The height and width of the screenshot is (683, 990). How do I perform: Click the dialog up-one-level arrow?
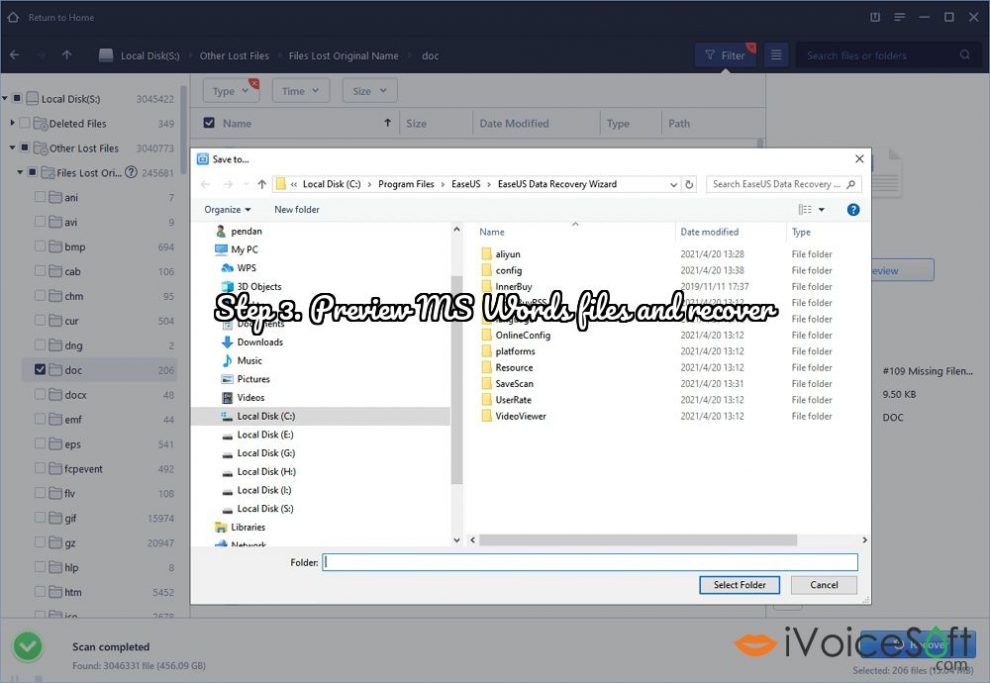tap(262, 184)
